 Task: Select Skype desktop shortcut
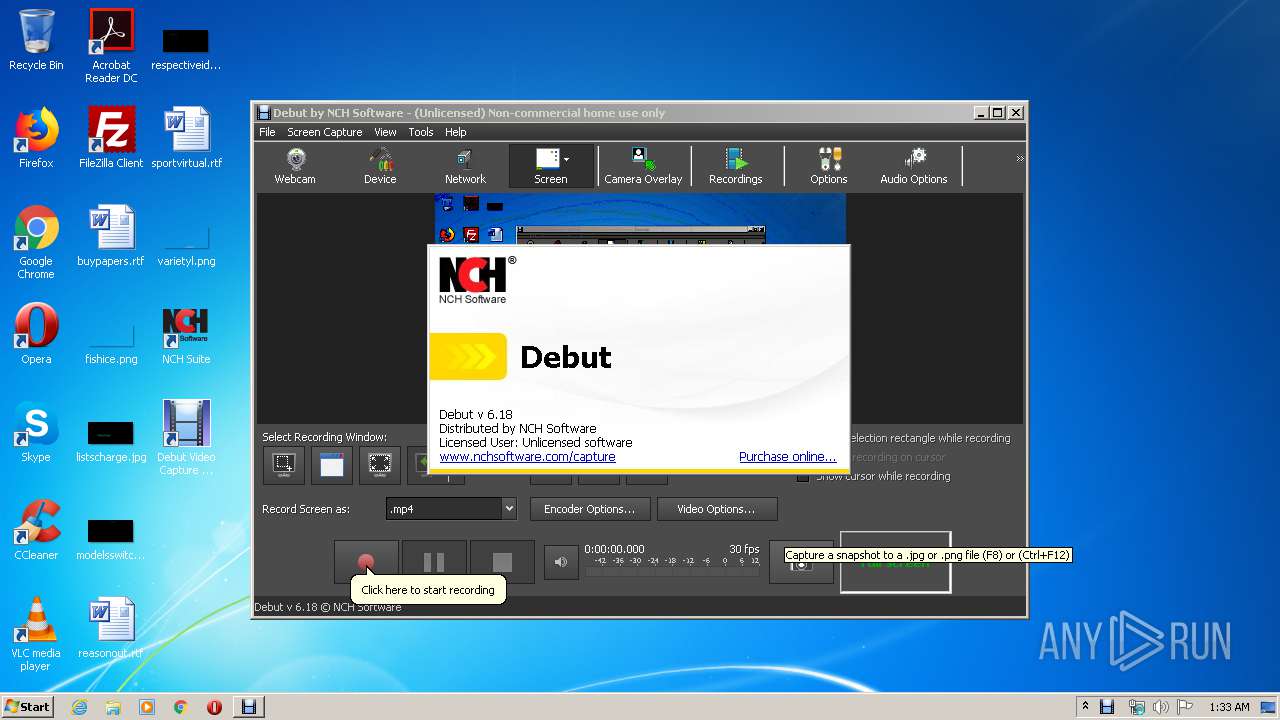36,432
